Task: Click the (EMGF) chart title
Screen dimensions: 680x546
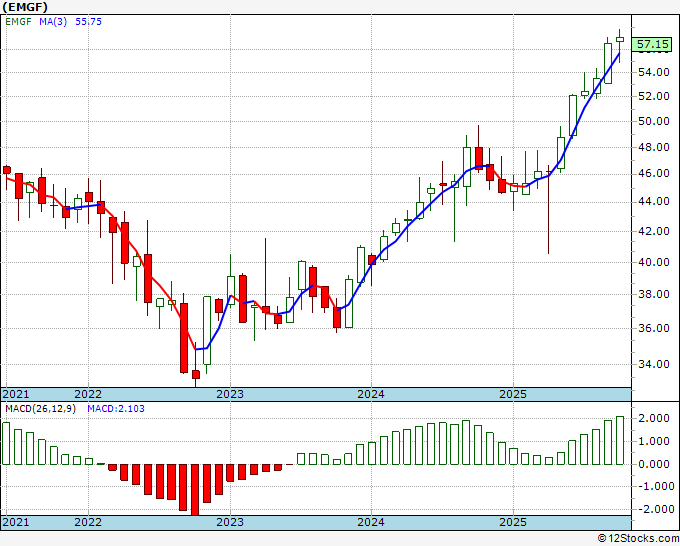Action: click(x=25, y=7)
